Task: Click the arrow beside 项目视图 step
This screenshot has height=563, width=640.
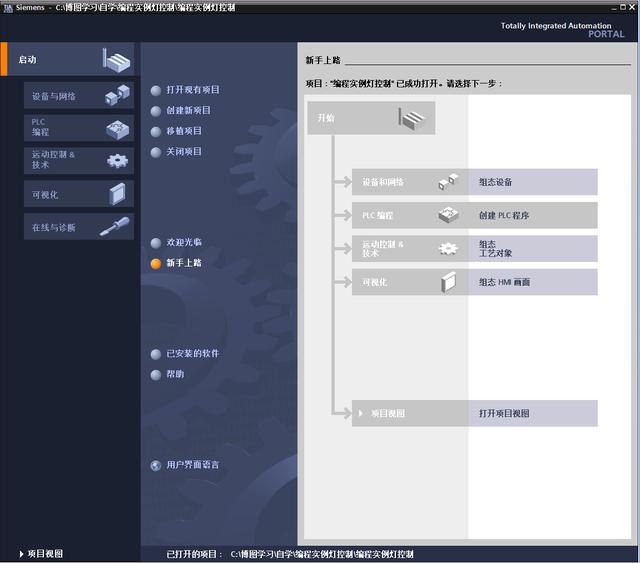Action: tap(360, 413)
